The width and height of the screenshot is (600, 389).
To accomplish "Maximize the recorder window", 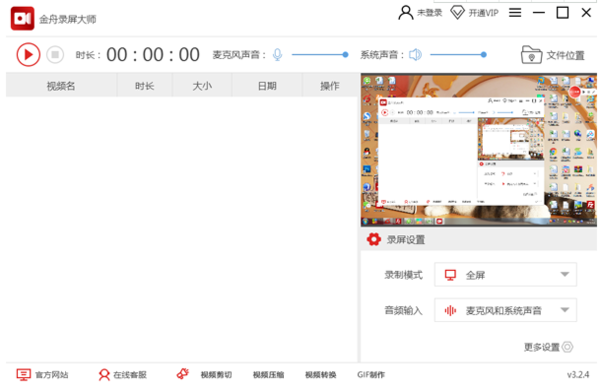I will click(x=562, y=13).
